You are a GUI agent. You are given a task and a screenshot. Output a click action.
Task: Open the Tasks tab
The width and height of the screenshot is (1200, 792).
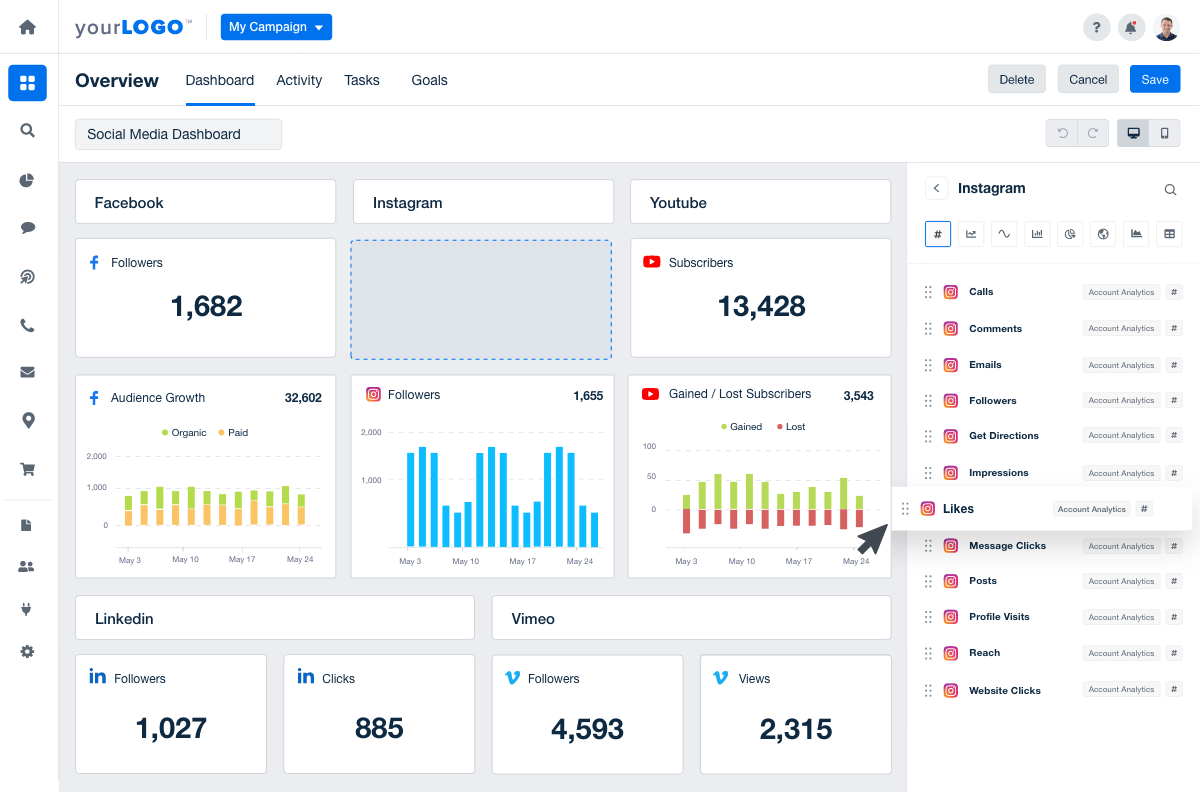(x=362, y=80)
